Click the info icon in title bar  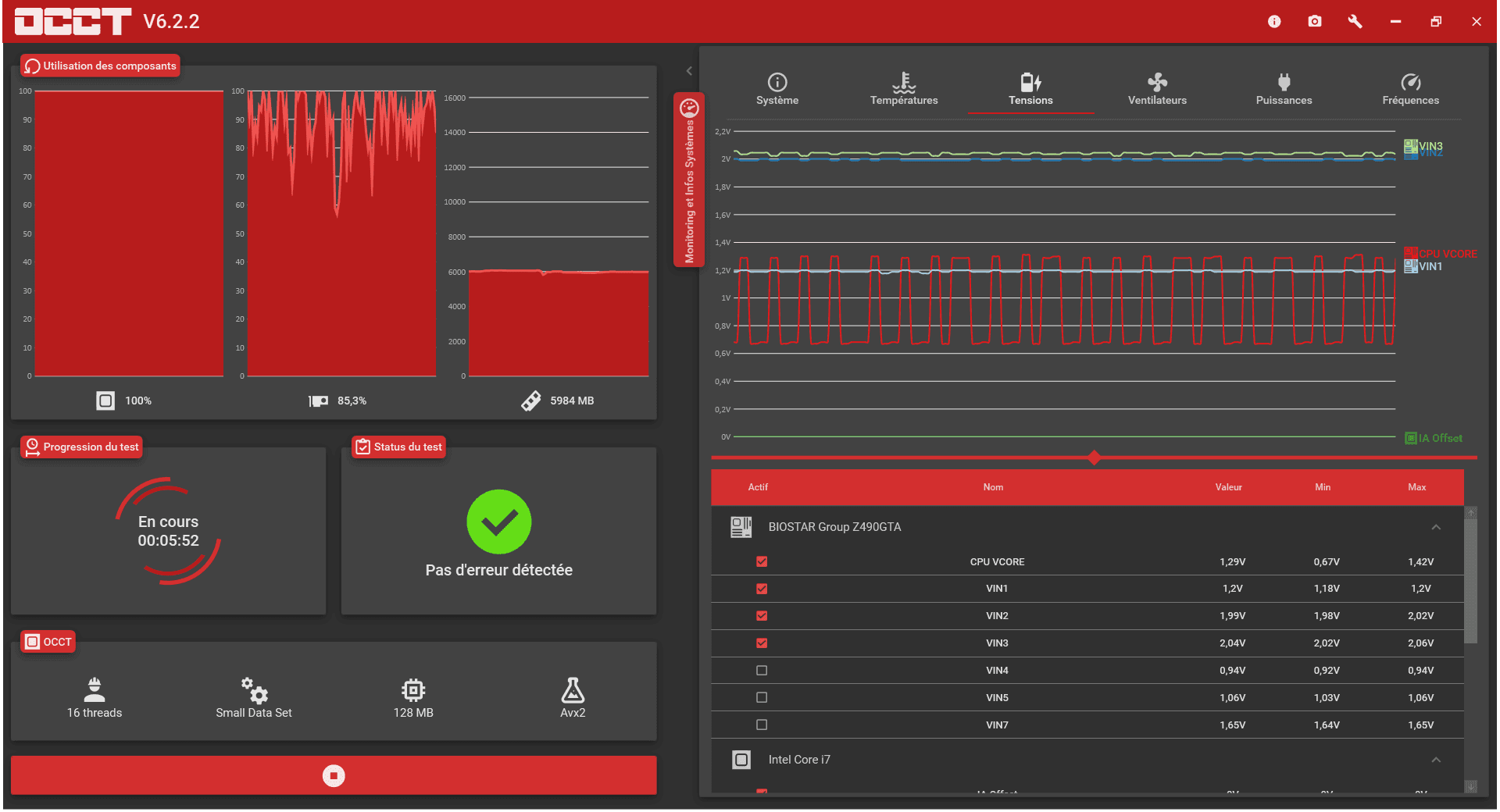point(1274,21)
